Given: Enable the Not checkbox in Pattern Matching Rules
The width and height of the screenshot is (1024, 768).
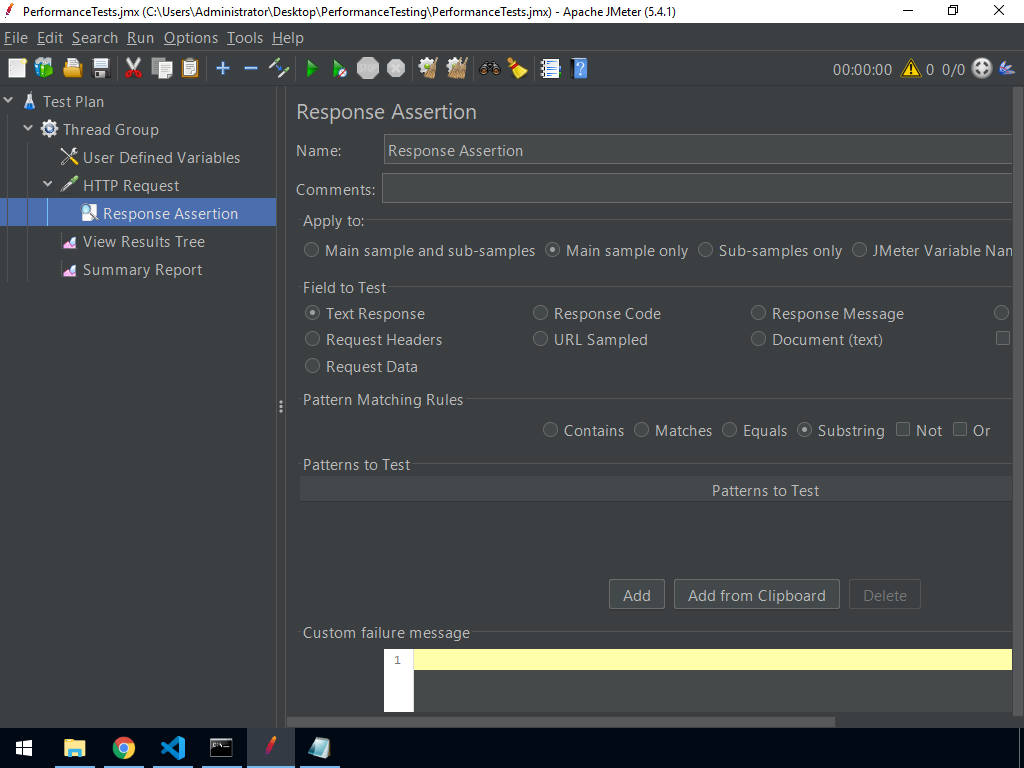Looking at the screenshot, I should pyautogui.click(x=902, y=430).
